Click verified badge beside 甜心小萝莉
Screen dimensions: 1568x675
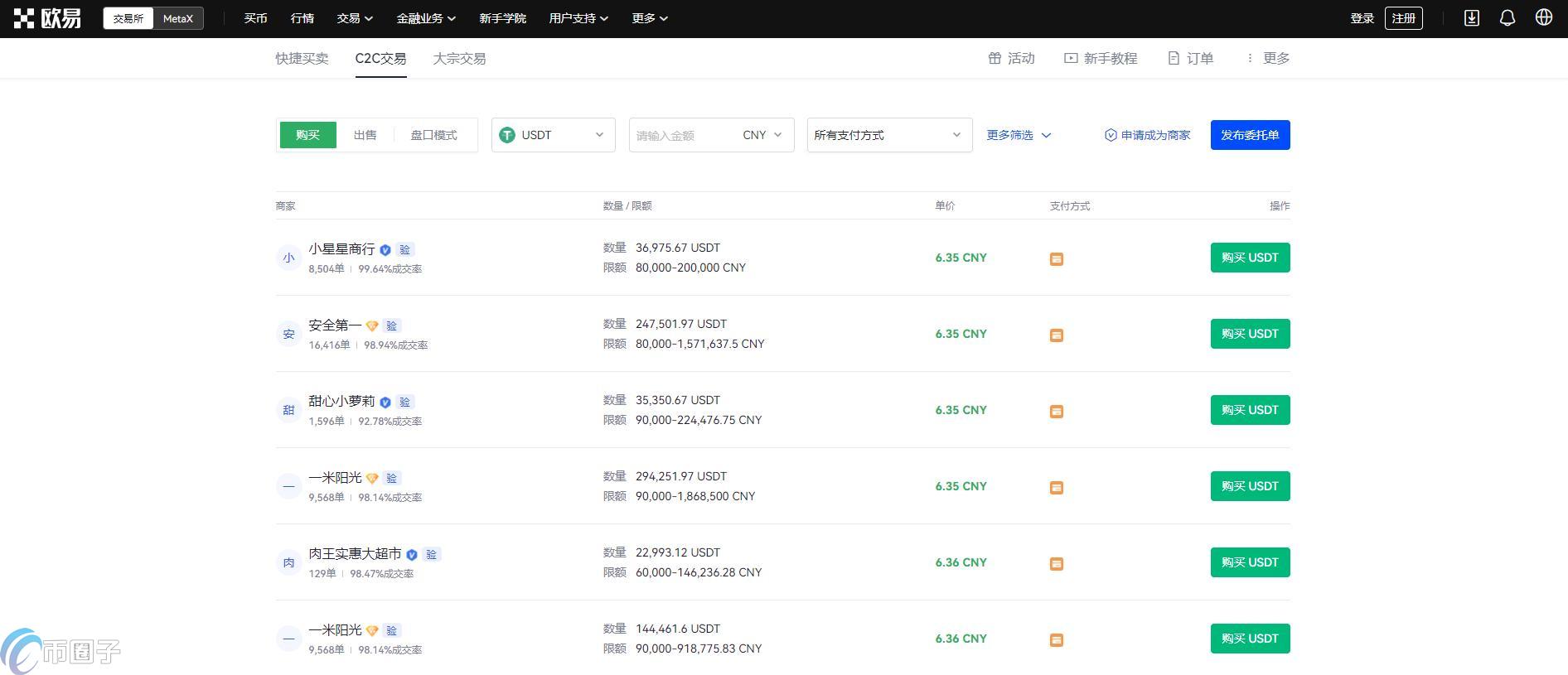point(385,403)
